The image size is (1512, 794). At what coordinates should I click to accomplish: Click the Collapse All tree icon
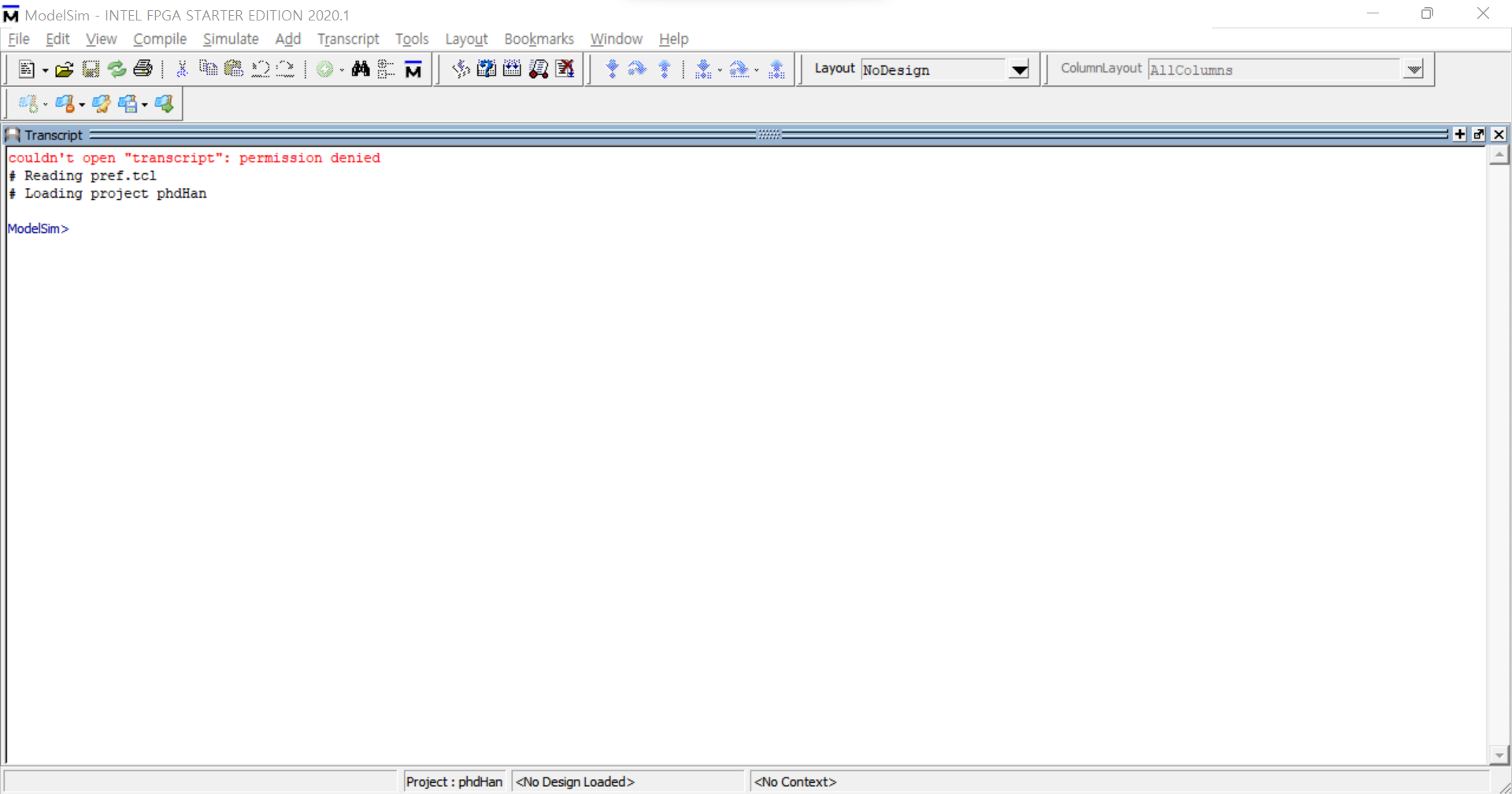[x=386, y=69]
